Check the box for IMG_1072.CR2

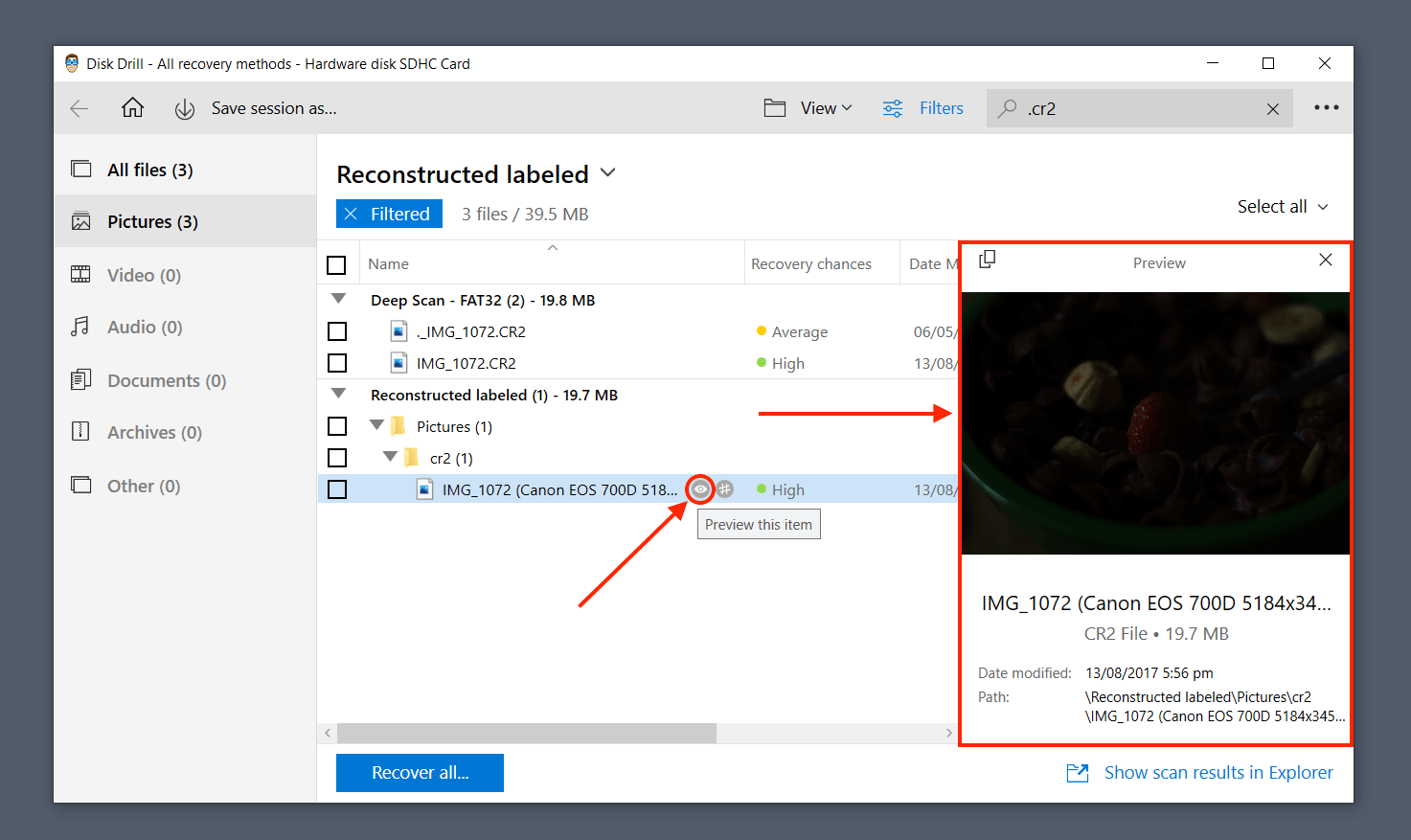[x=337, y=363]
